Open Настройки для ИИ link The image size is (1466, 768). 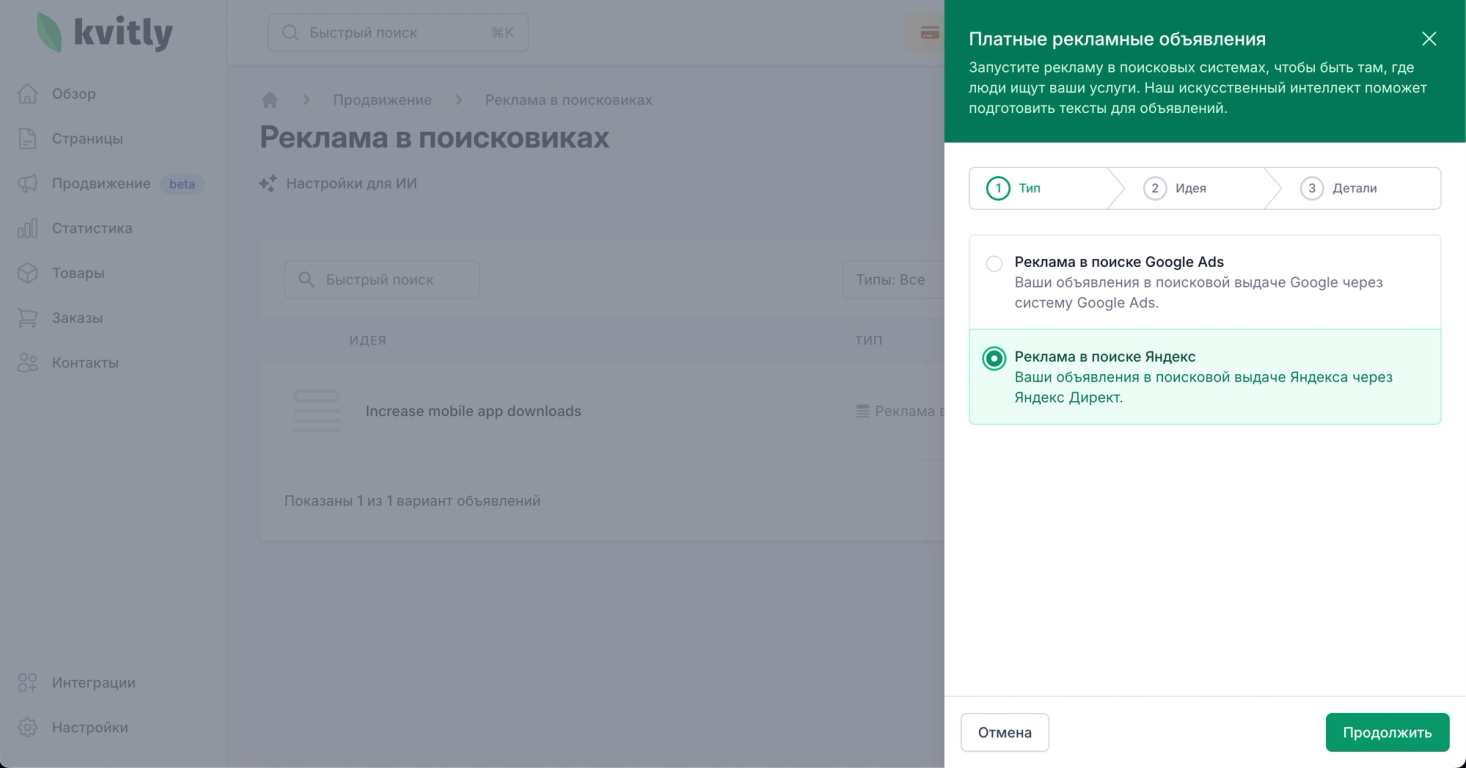click(351, 184)
